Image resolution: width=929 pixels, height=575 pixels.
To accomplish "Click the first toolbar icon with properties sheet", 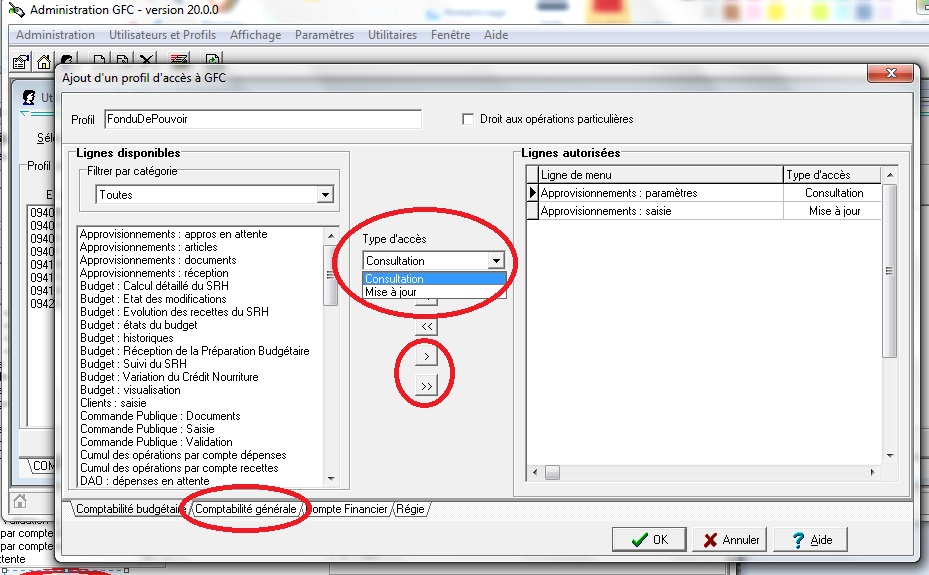I will click(x=21, y=61).
